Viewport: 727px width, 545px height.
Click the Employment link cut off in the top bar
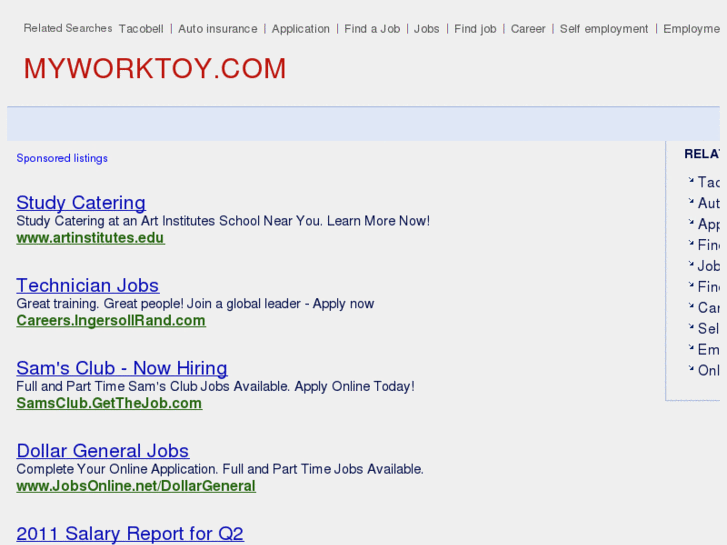coord(691,29)
